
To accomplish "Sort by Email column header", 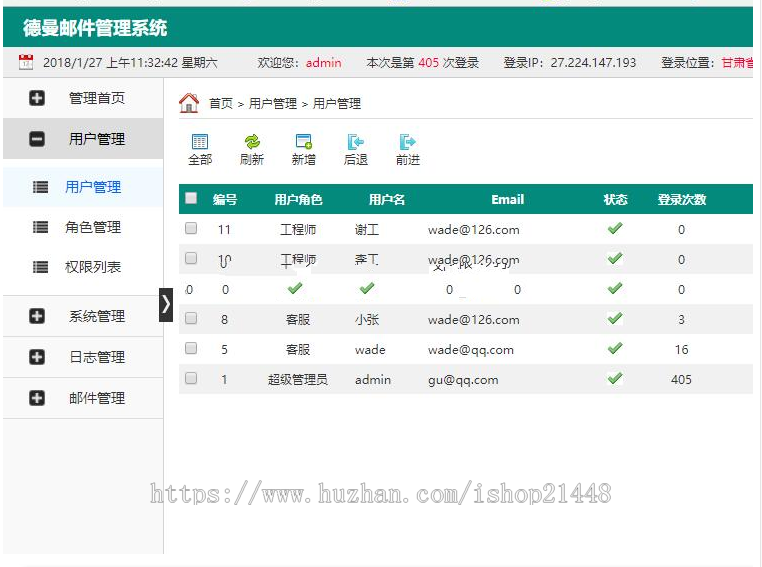I will point(507,199).
